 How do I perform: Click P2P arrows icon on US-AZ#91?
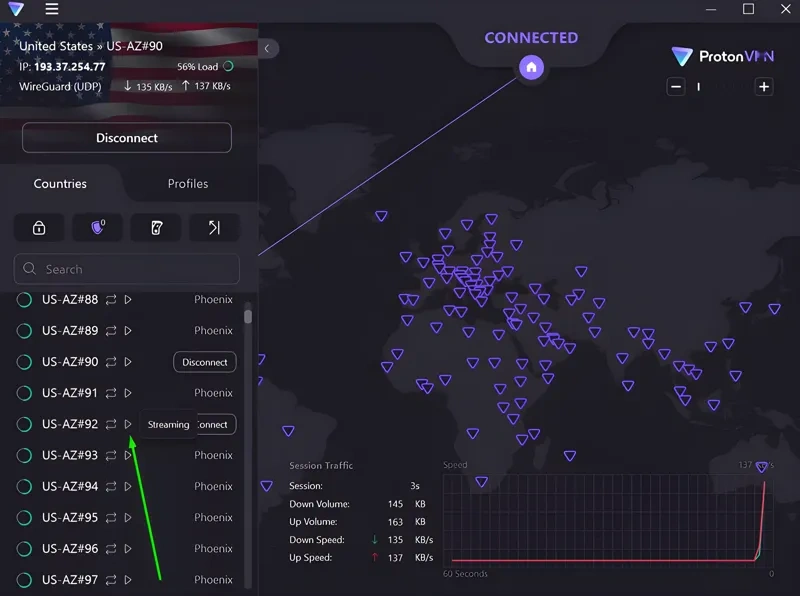pyautogui.click(x=111, y=393)
